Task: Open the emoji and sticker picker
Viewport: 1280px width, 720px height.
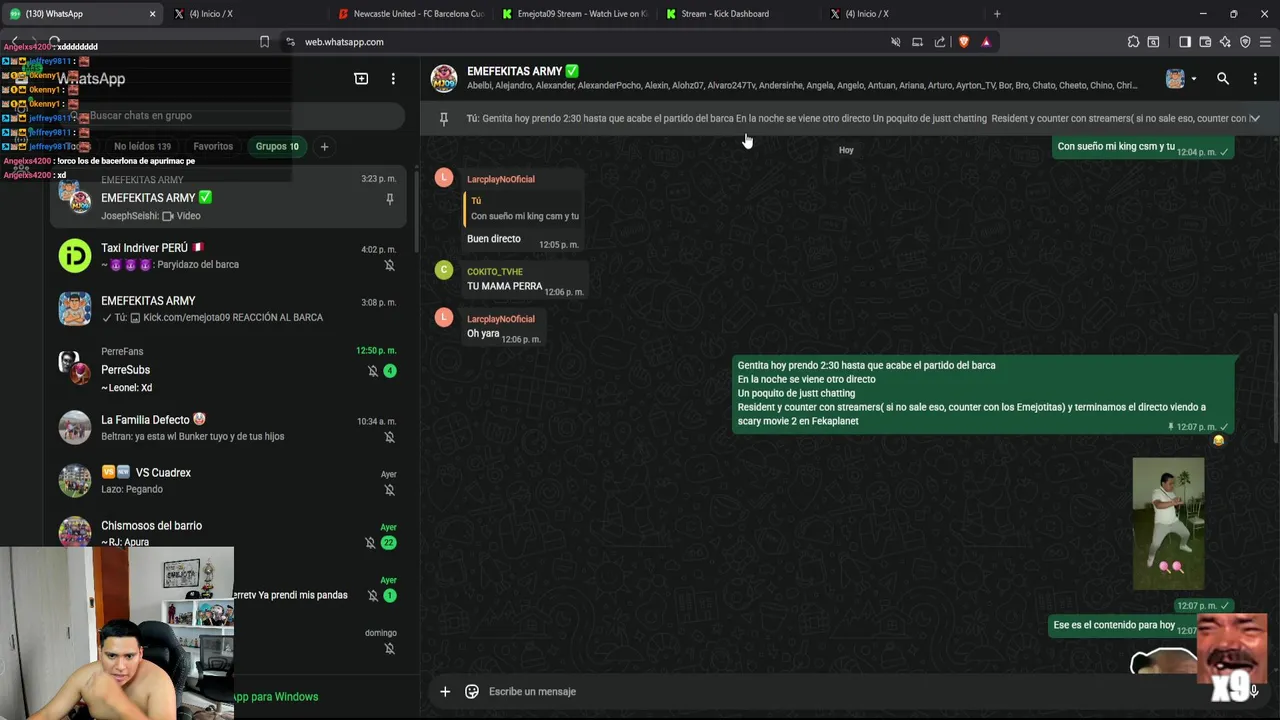Action: pos(472,691)
